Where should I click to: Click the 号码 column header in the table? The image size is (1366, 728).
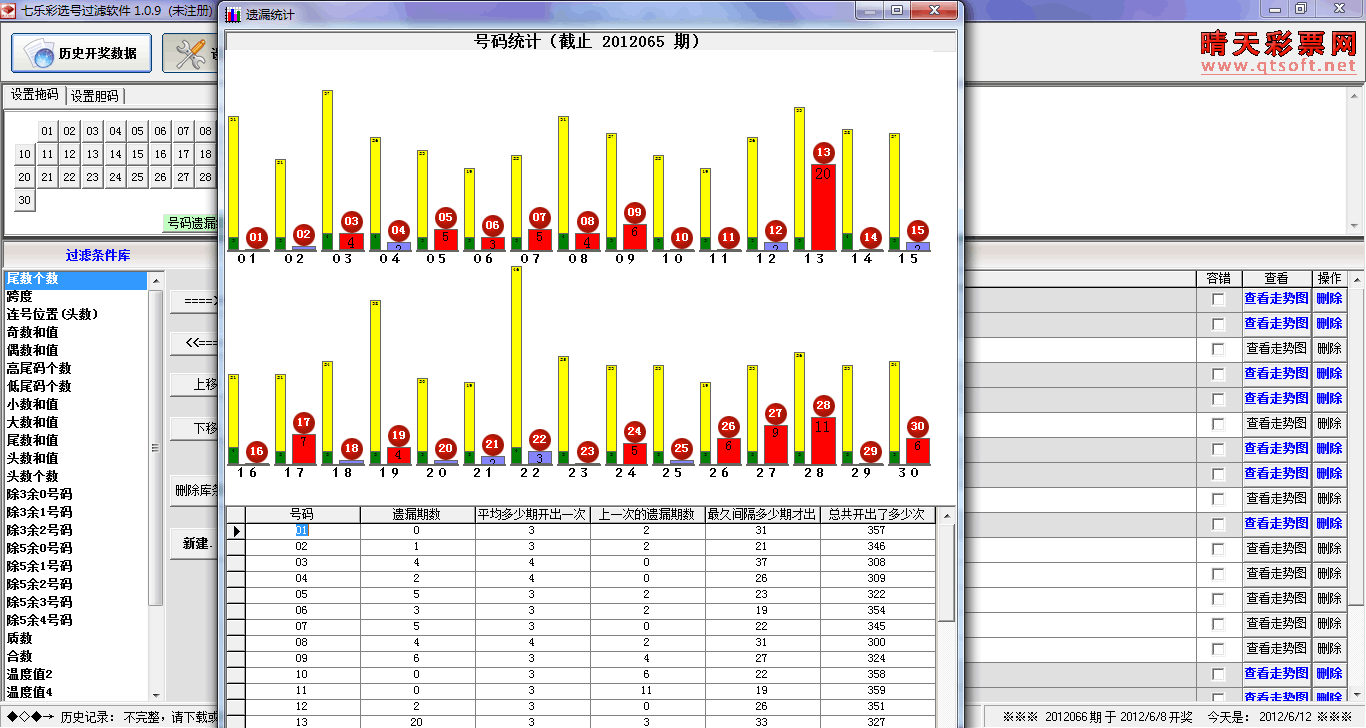tap(302, 514)
